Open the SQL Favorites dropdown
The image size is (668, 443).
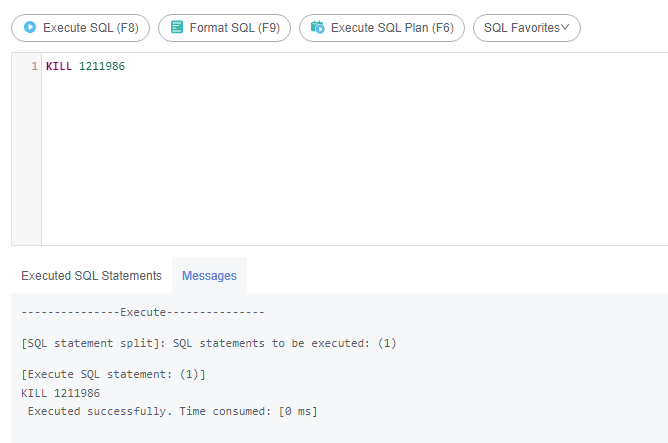click(x=527, y=28)
